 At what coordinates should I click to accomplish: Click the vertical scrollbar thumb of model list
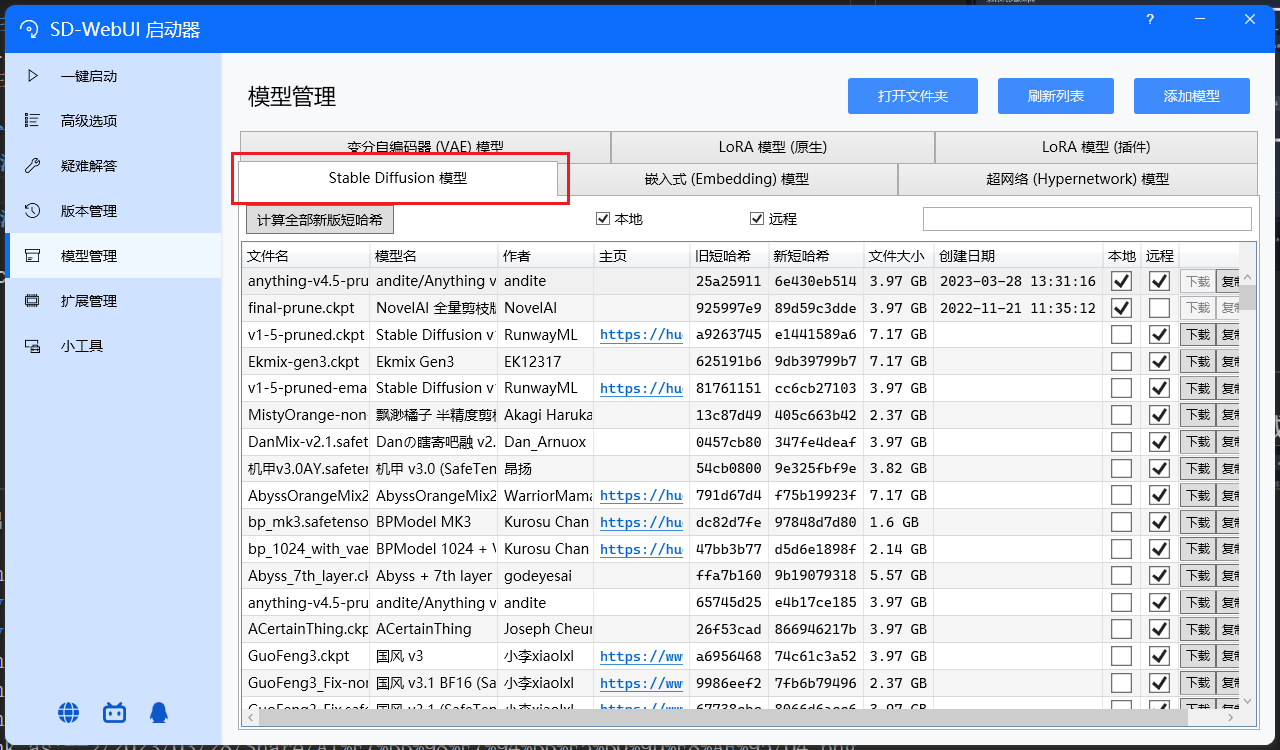pyautogui.click(x=1248, y=298)
